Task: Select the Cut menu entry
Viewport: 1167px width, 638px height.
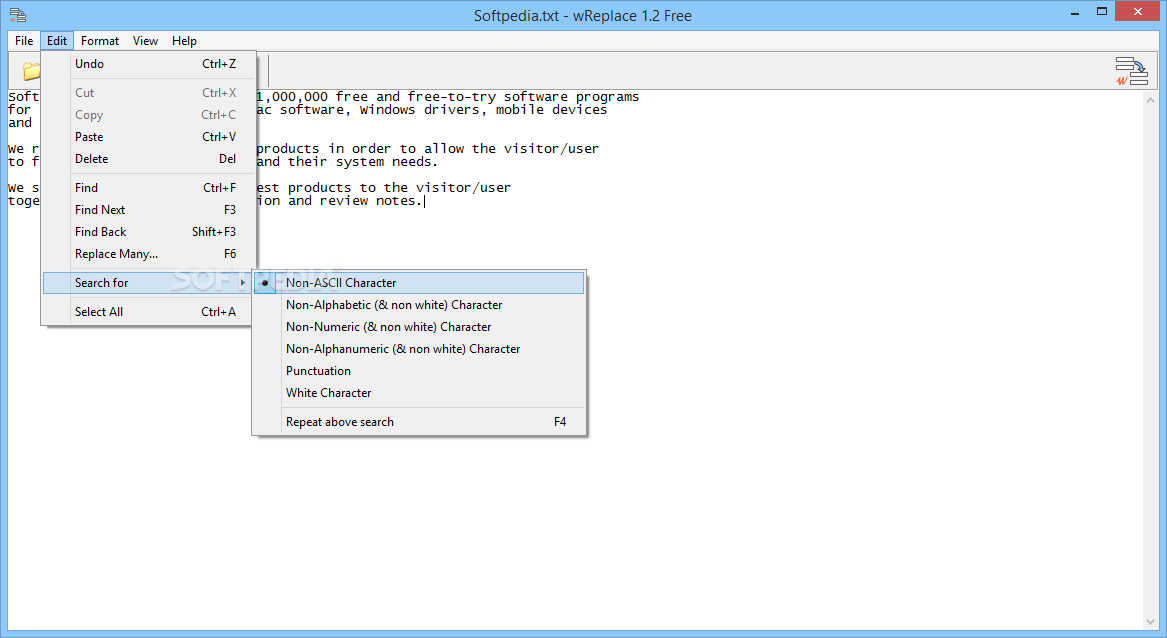Action: coord(149,93)
